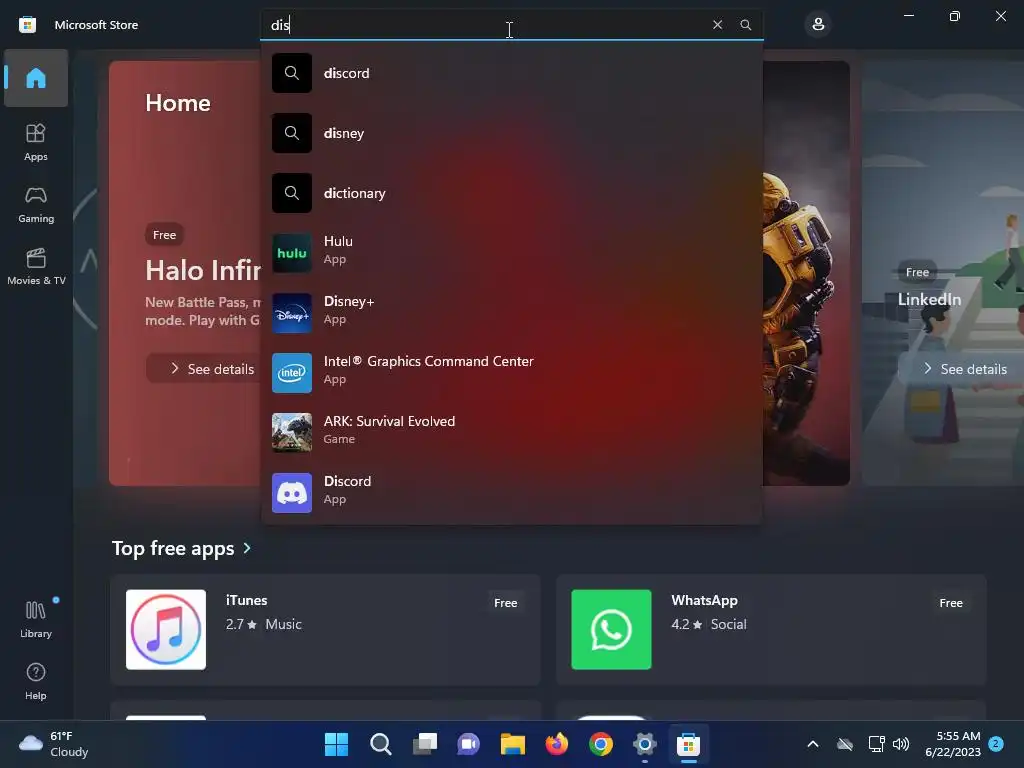Open Windows taskbar search

(x=381, y=744)
